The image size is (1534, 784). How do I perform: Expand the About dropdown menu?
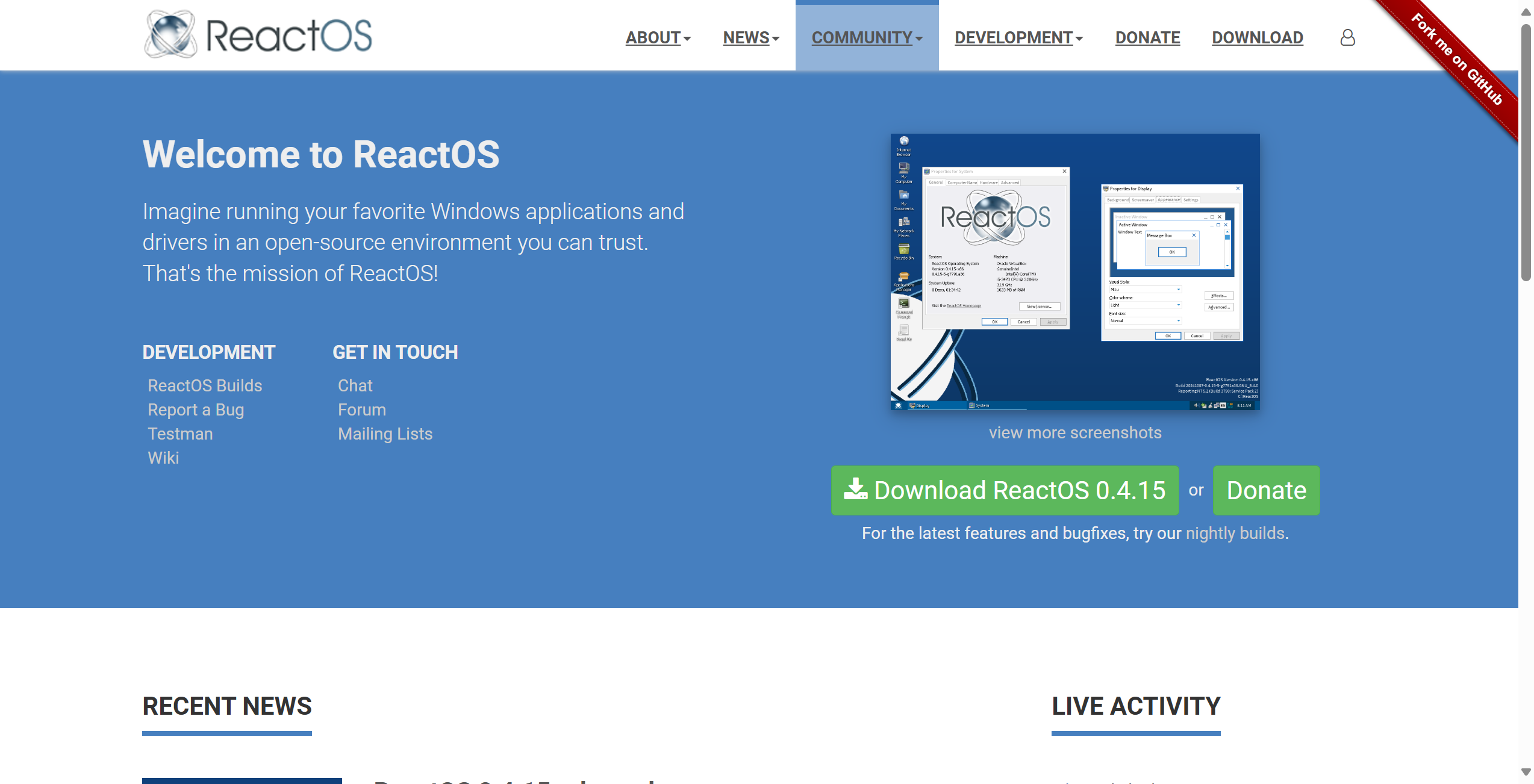pyautogui.click(x=658, y=37)
